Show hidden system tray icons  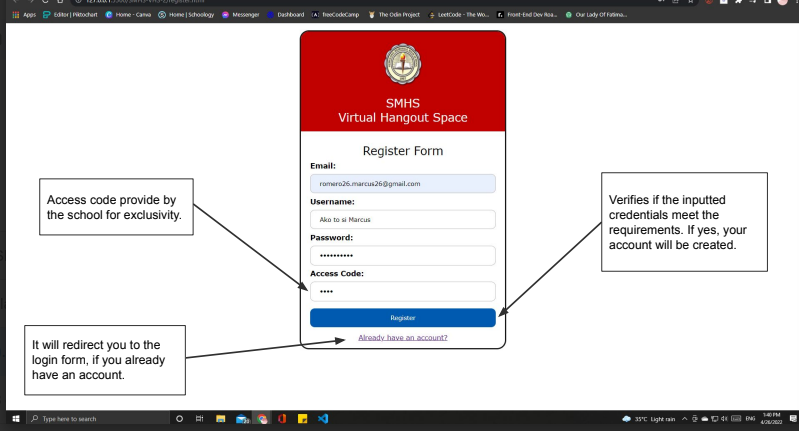pyautogui.click(x=657, y=419)
